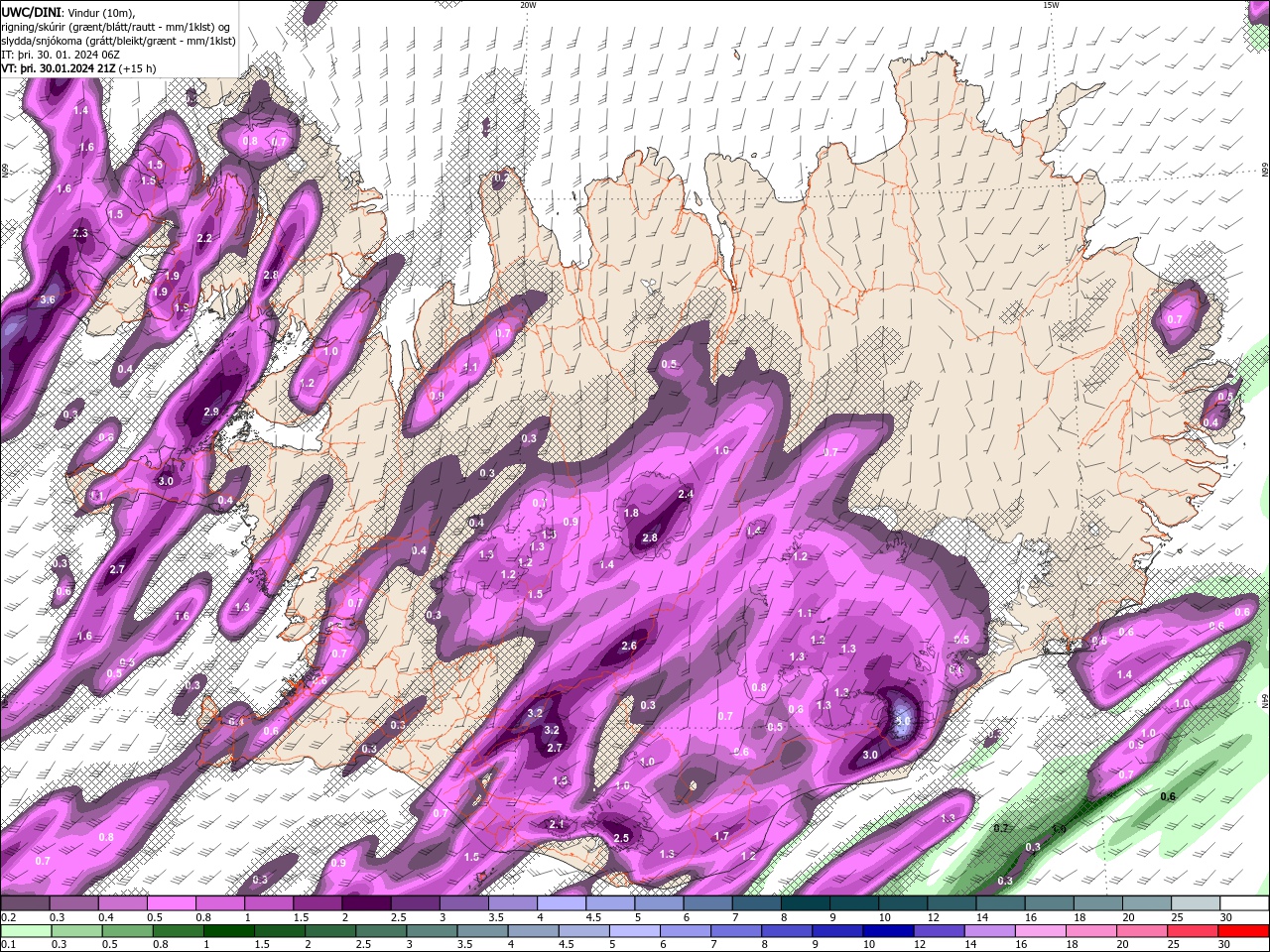Click the UWC/DINI Vindur (10m) title line
The height and width of the screenshot is (952, 1270).
pyautogui.click(x=69, y=11)
